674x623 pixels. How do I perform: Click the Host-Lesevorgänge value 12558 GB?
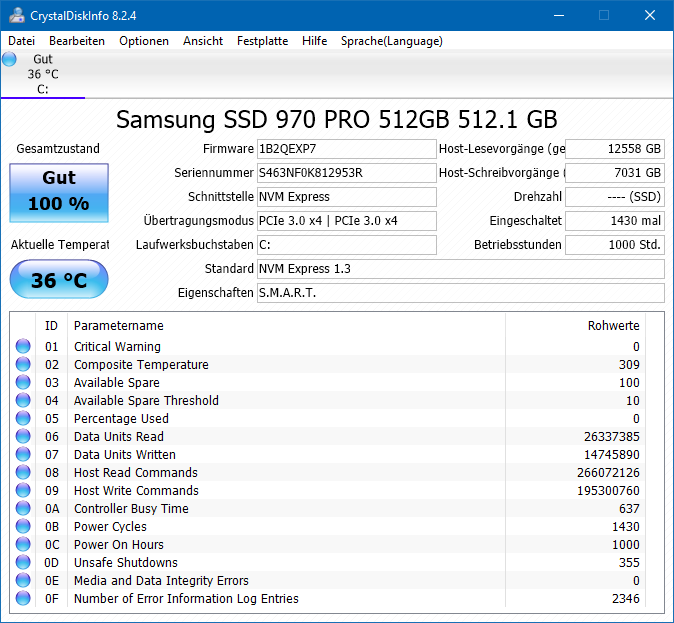[615, 149]
